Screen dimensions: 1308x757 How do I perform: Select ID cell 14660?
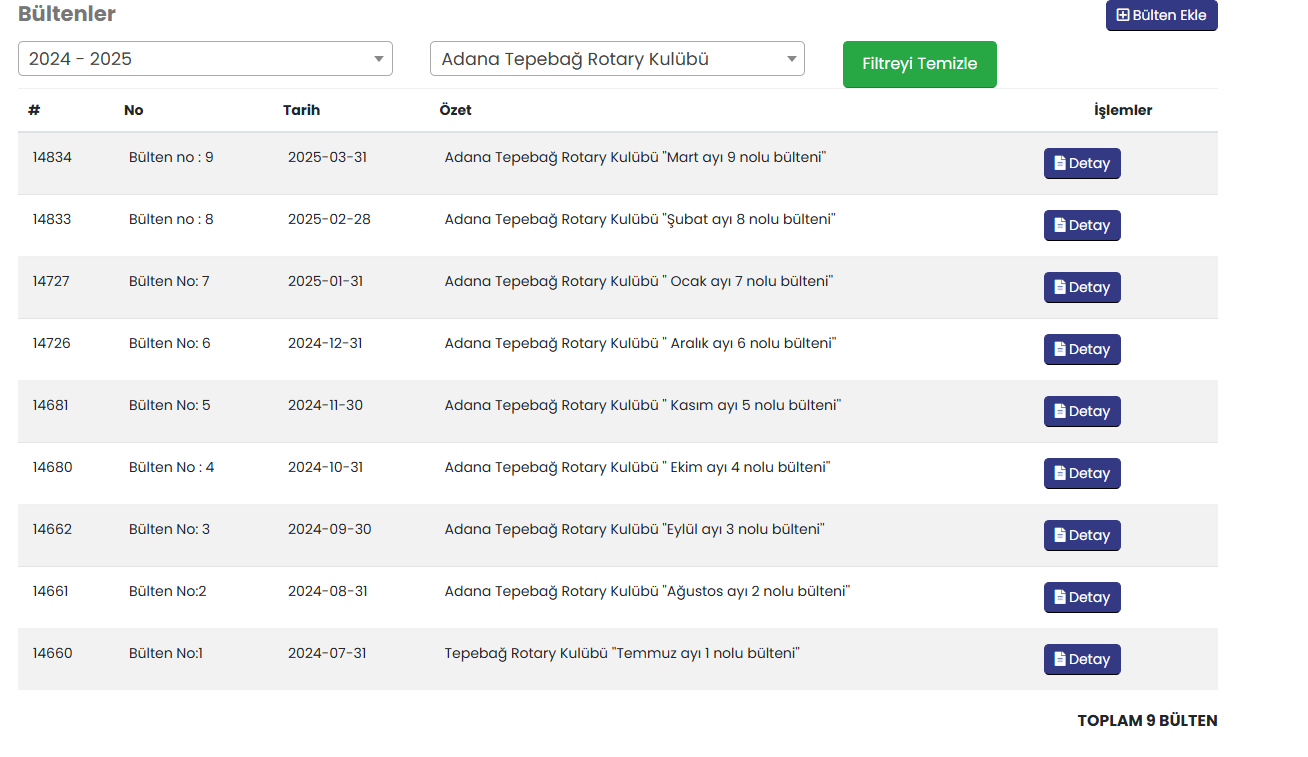52,653
